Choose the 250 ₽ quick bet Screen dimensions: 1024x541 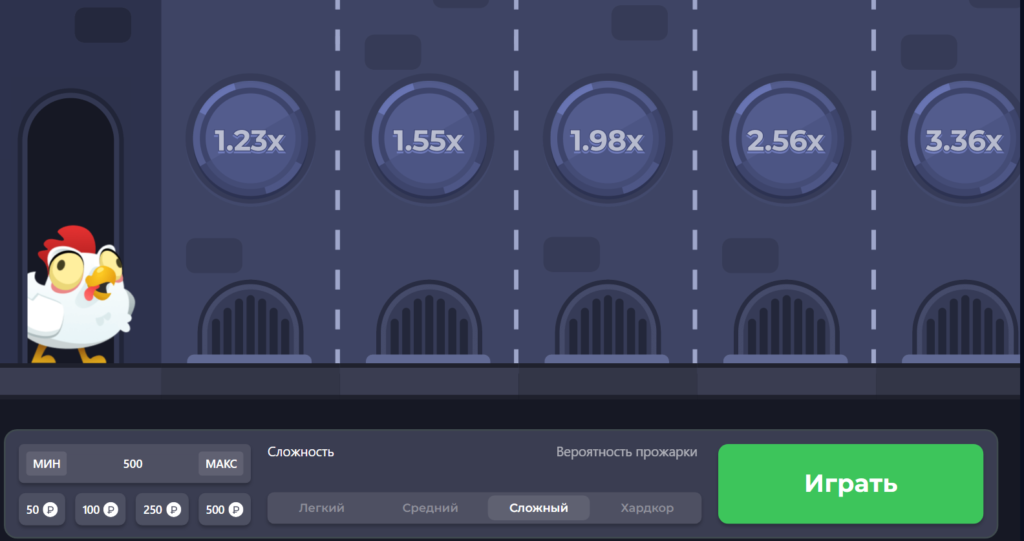[161, 510]
